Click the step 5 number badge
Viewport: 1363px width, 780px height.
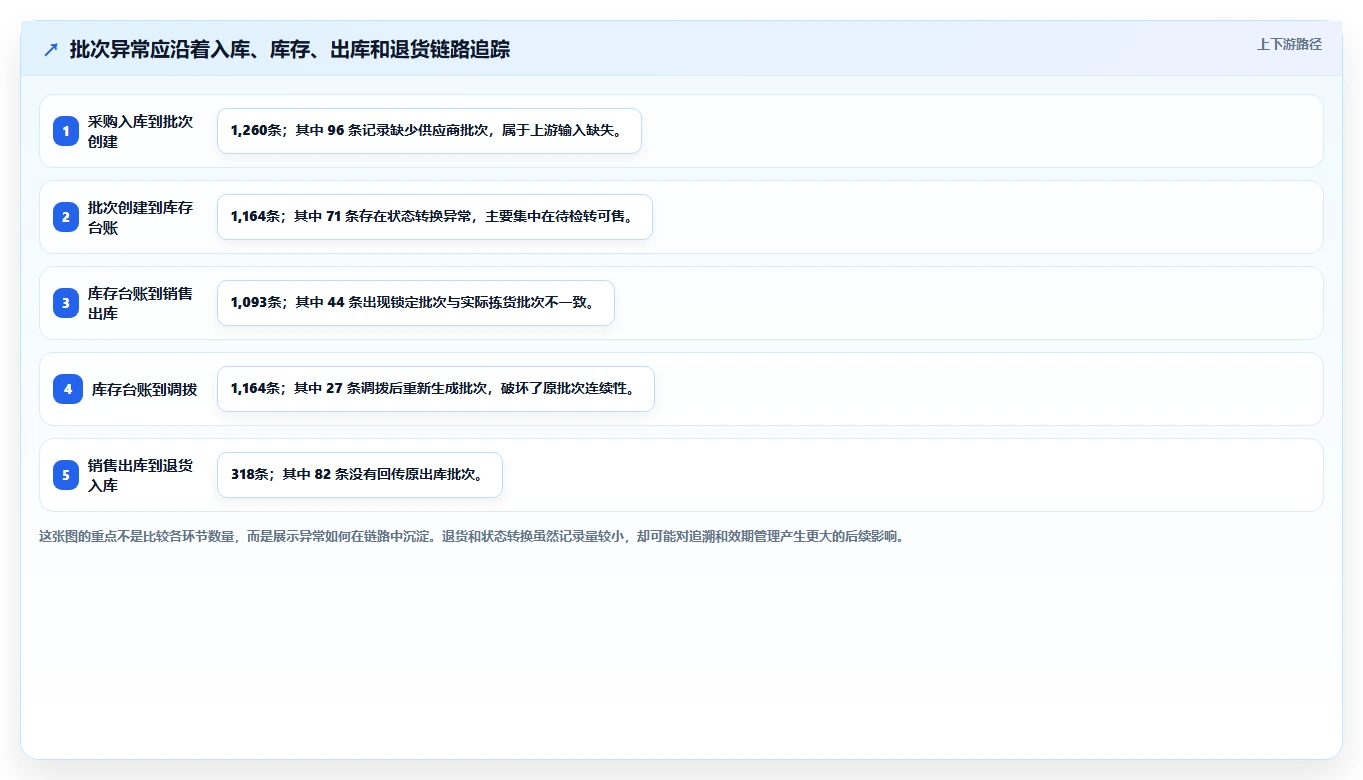(68, 475)
